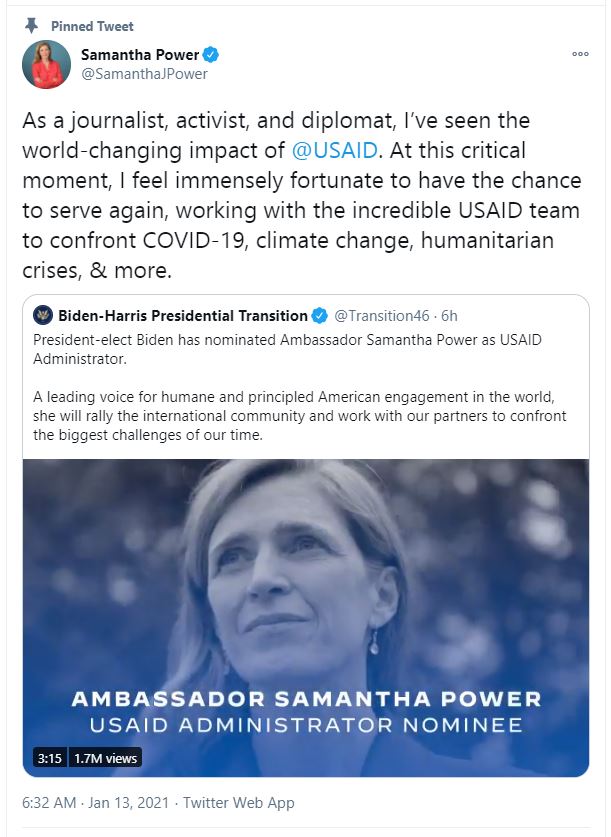Click verified badge beside Biden-Harris Presidential Transition
Image resolution: width=611 pixels, height=837 pixels.
coord(320,316)
